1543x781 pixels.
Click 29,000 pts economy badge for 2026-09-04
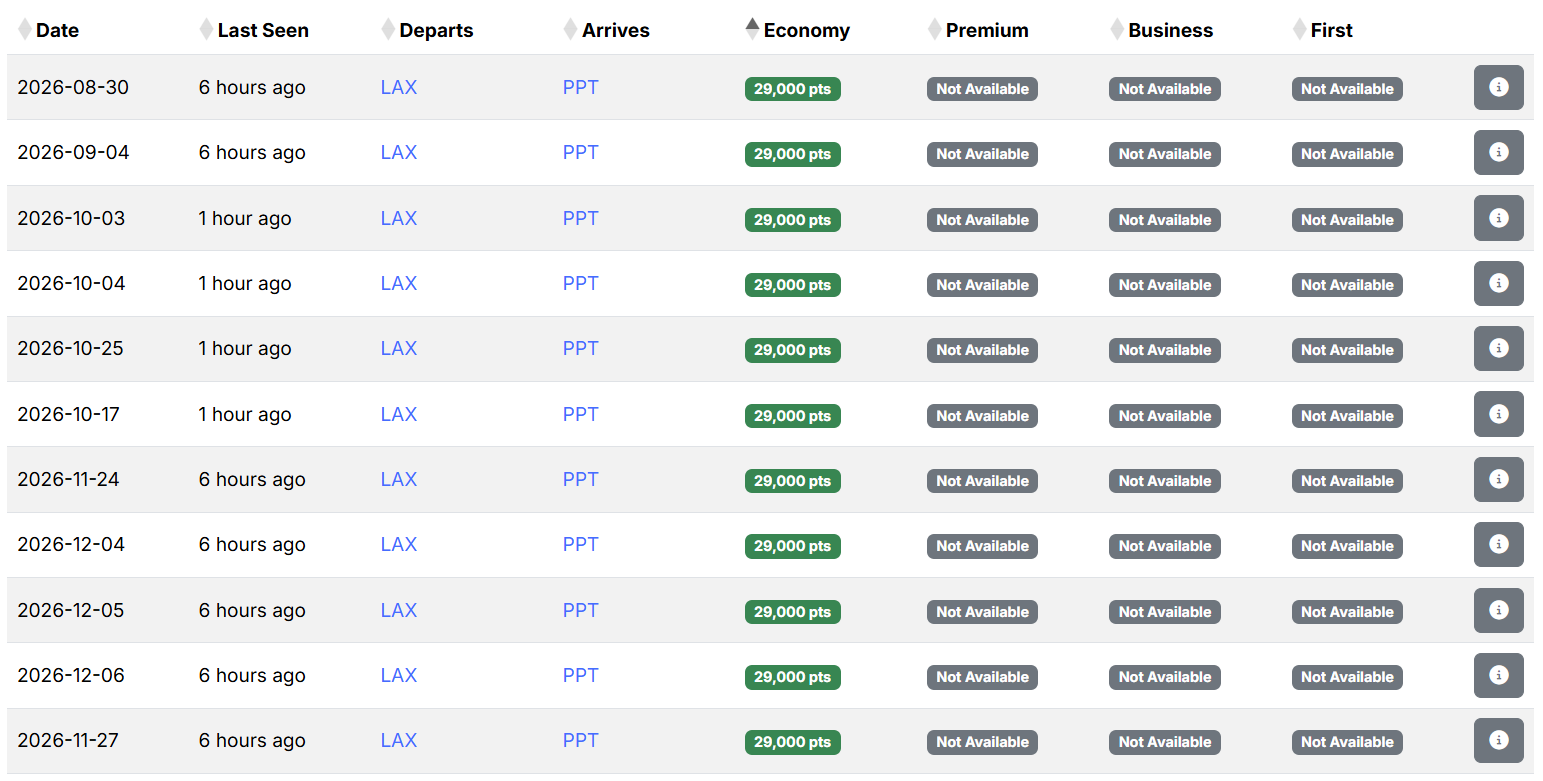pyautogui.click(x=793, y=154)
